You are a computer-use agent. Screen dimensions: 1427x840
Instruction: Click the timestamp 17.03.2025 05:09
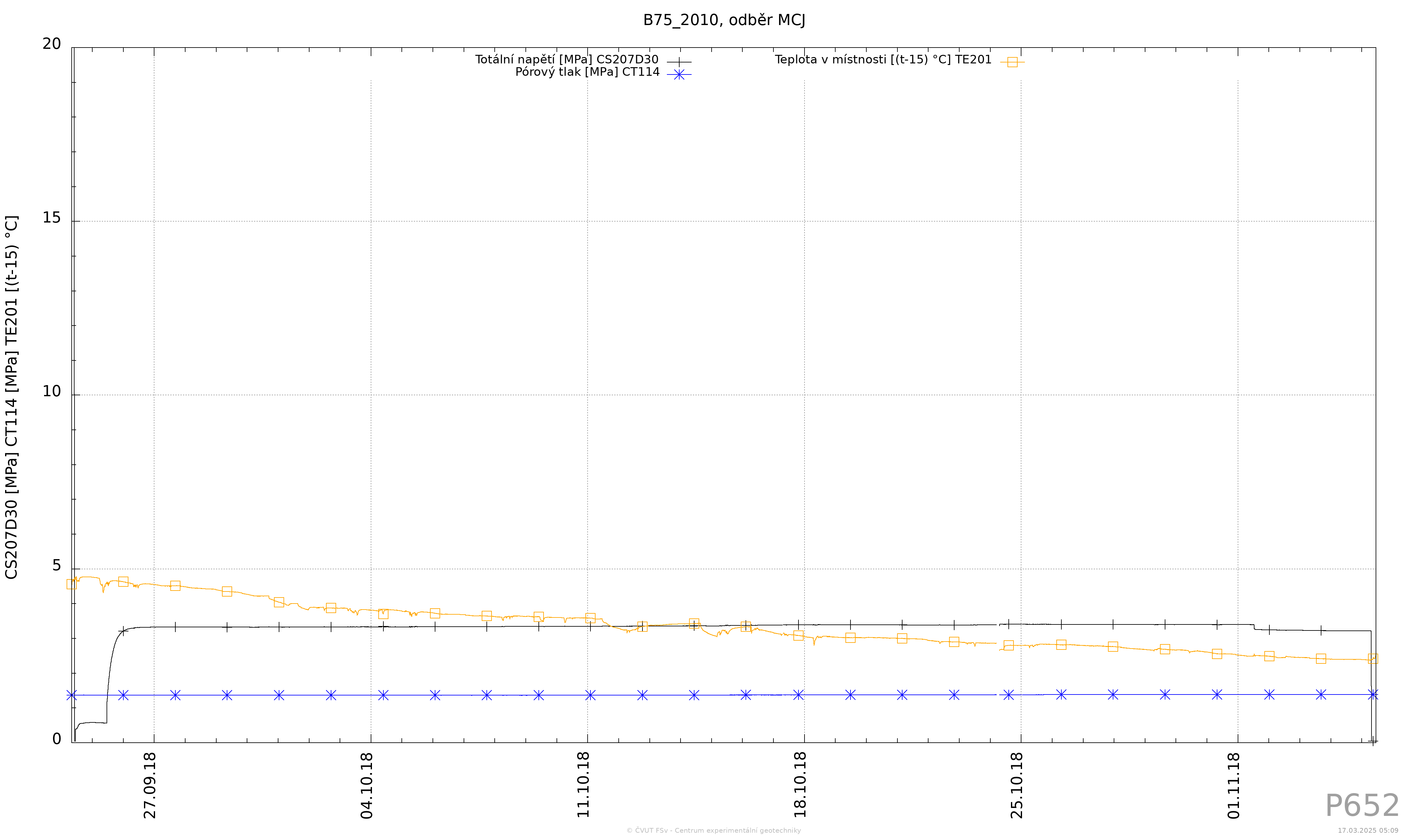[1368, 830]
